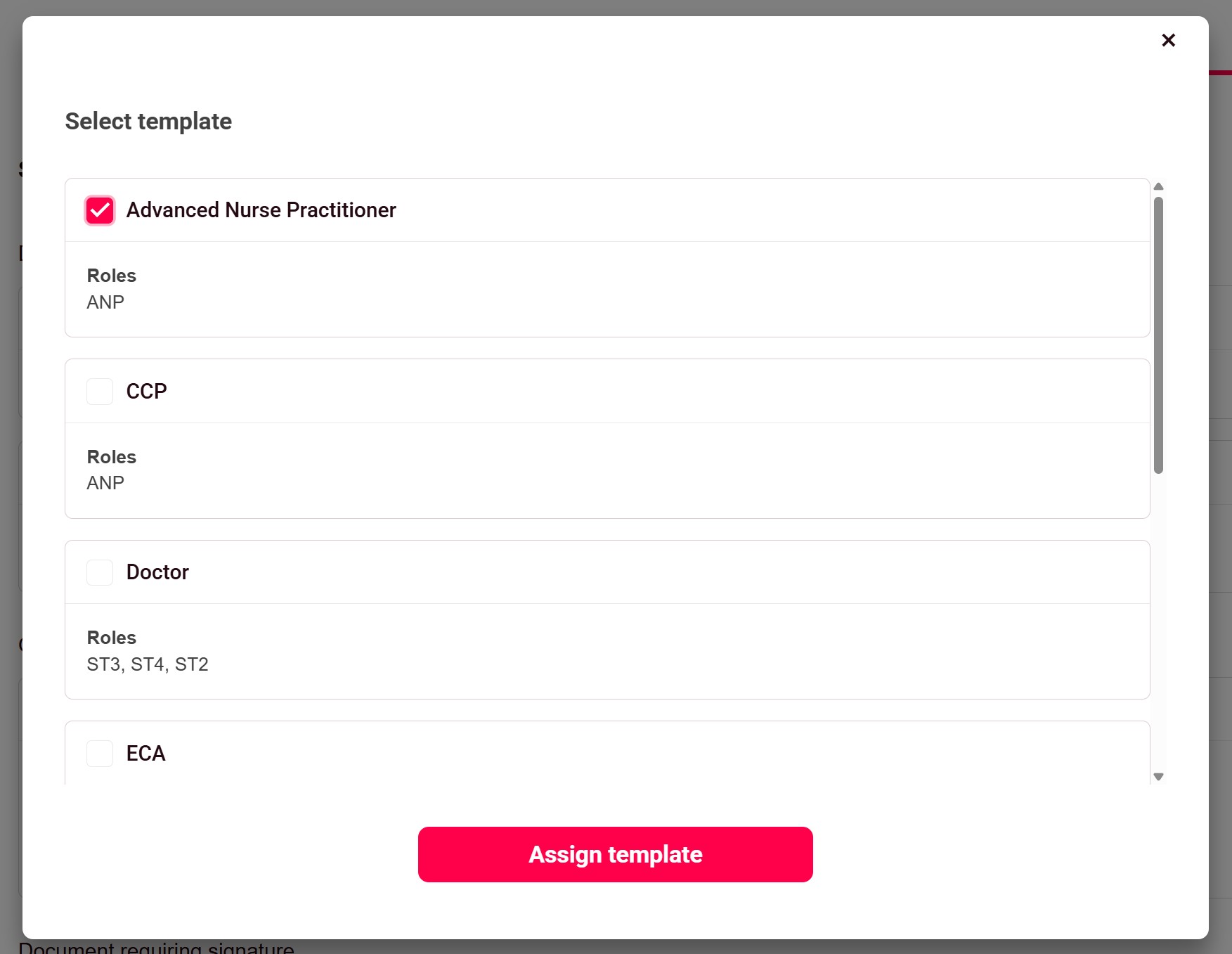Check the ECA template checkbox

click(100, 754)
